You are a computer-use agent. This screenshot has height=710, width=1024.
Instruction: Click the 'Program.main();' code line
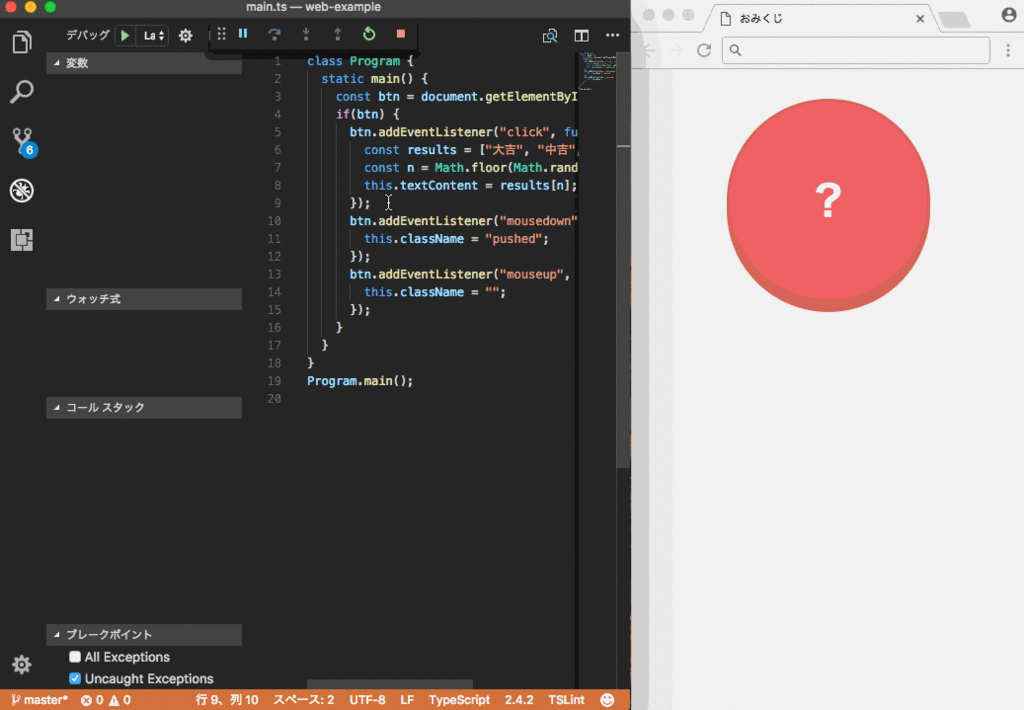coord(360,381)
